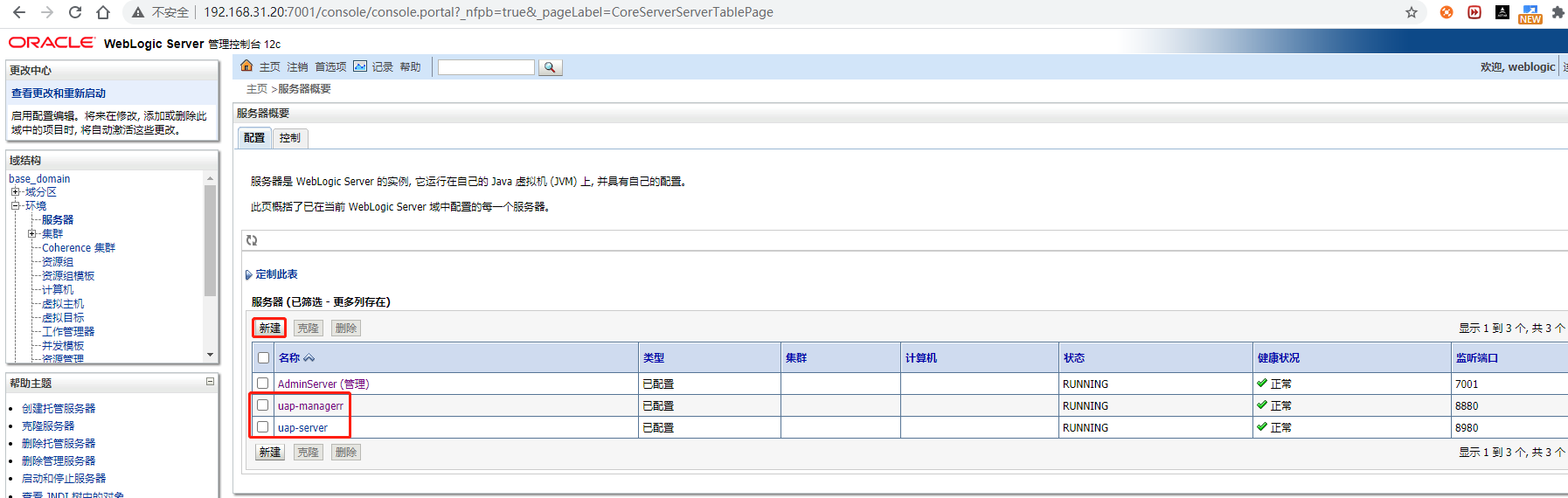Focus the console search input field
The height and width of the screenshot is (498, 1568).
[x=486, y=67]
